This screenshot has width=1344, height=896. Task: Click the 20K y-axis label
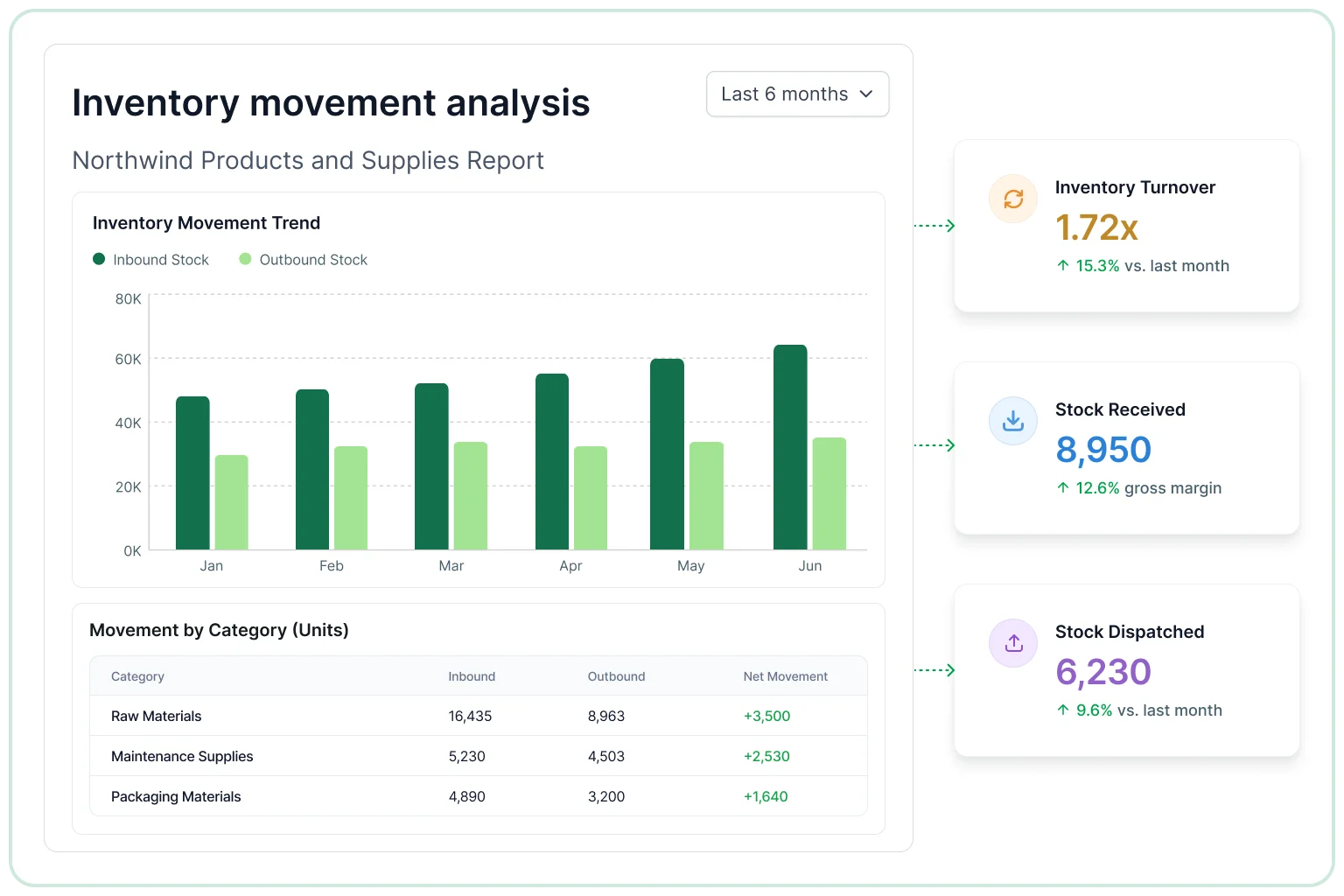128,487
